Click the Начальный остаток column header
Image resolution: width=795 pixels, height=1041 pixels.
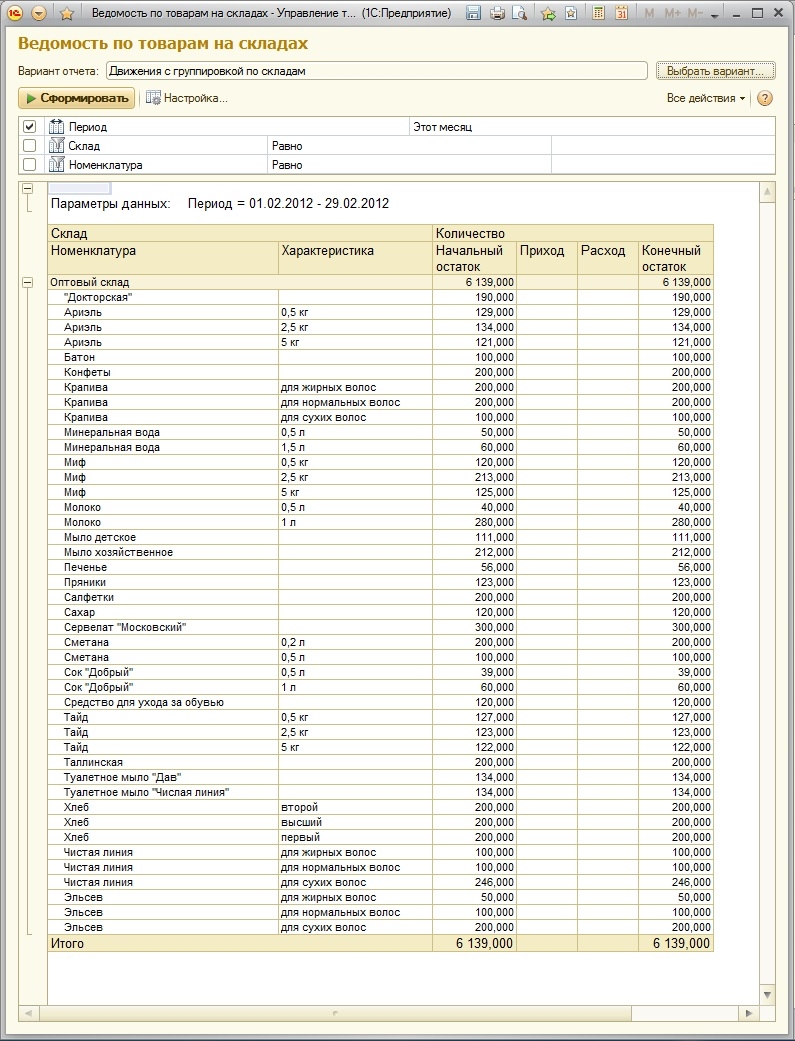tap(474, 258)
